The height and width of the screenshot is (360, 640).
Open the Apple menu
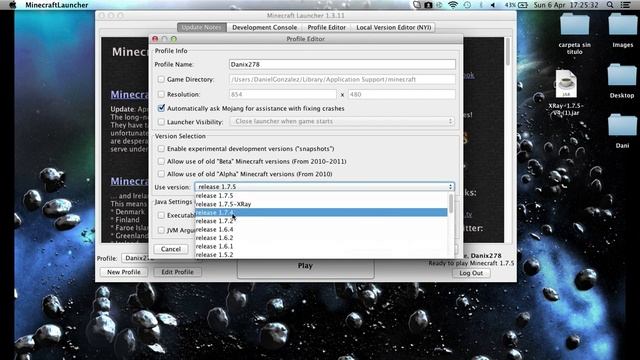click(13, 5)
